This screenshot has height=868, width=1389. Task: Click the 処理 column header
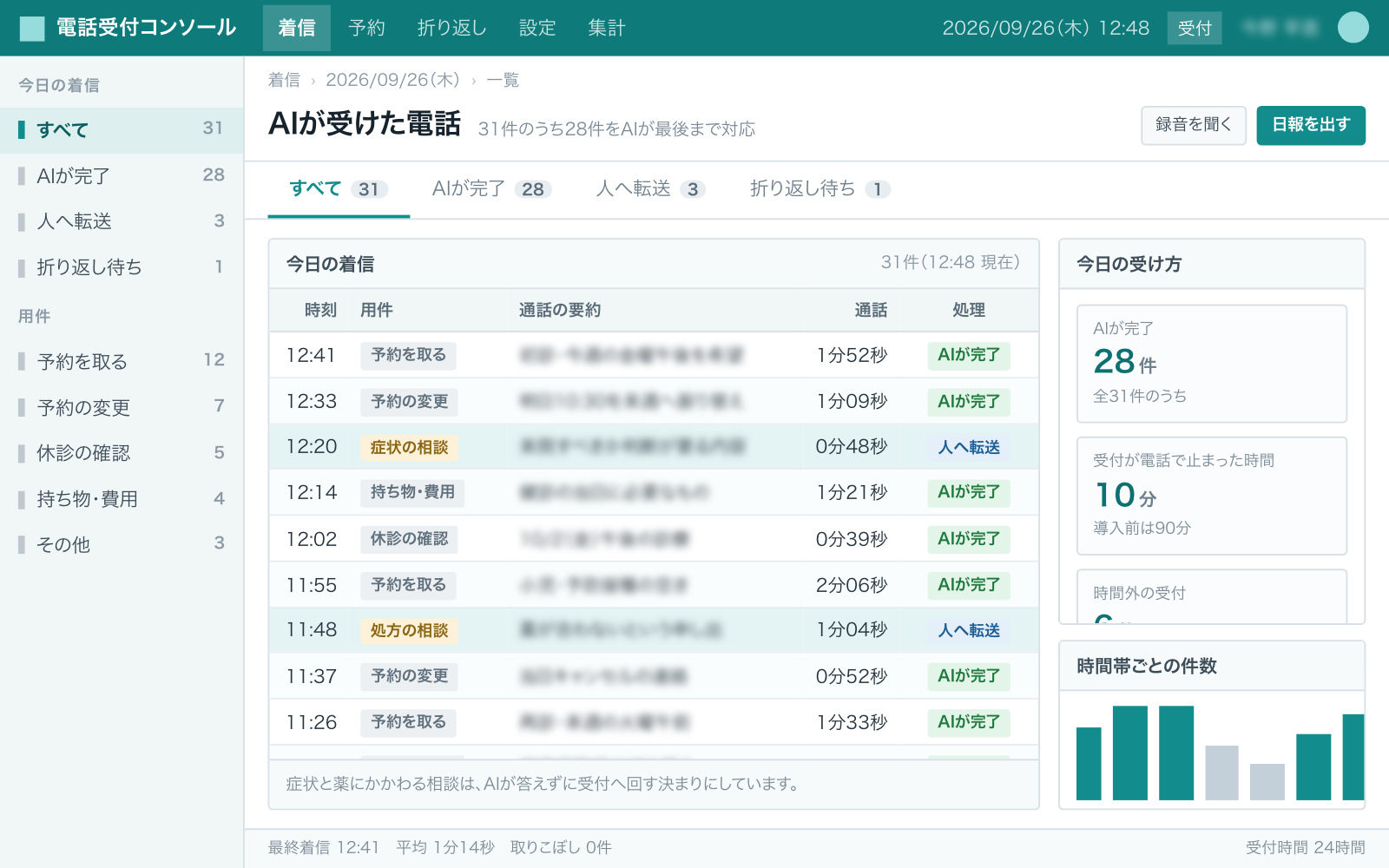coord(969,310)
